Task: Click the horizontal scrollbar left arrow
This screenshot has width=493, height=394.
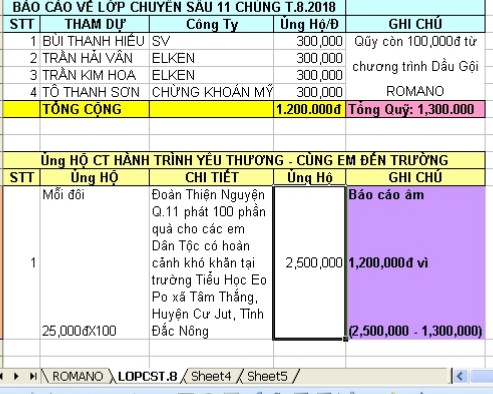Action: click(460, 376)
